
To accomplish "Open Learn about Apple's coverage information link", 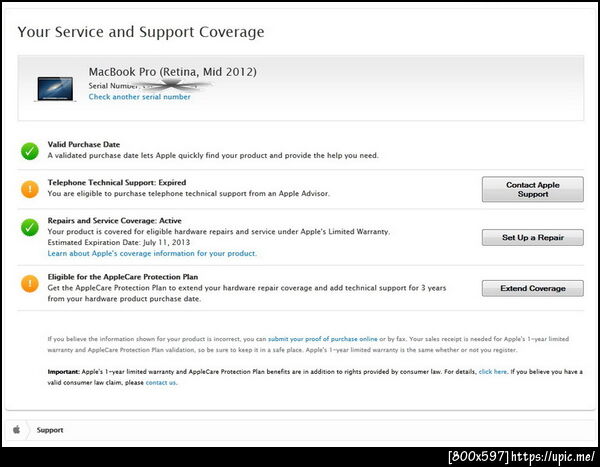I will click(x=152, y=253).
